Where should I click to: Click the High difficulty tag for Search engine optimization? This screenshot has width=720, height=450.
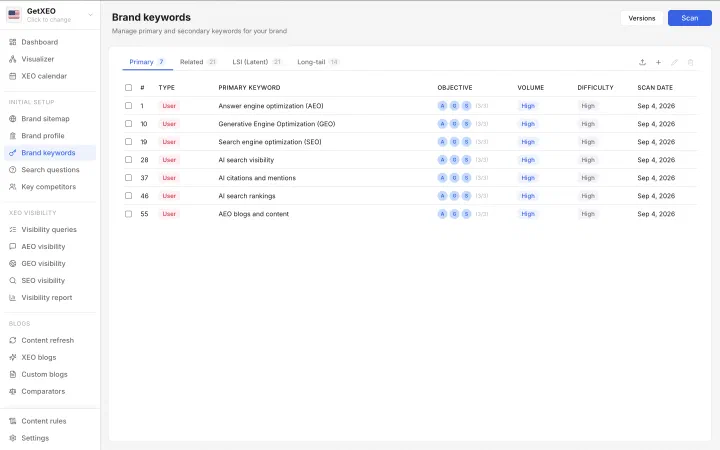[588, 142]
